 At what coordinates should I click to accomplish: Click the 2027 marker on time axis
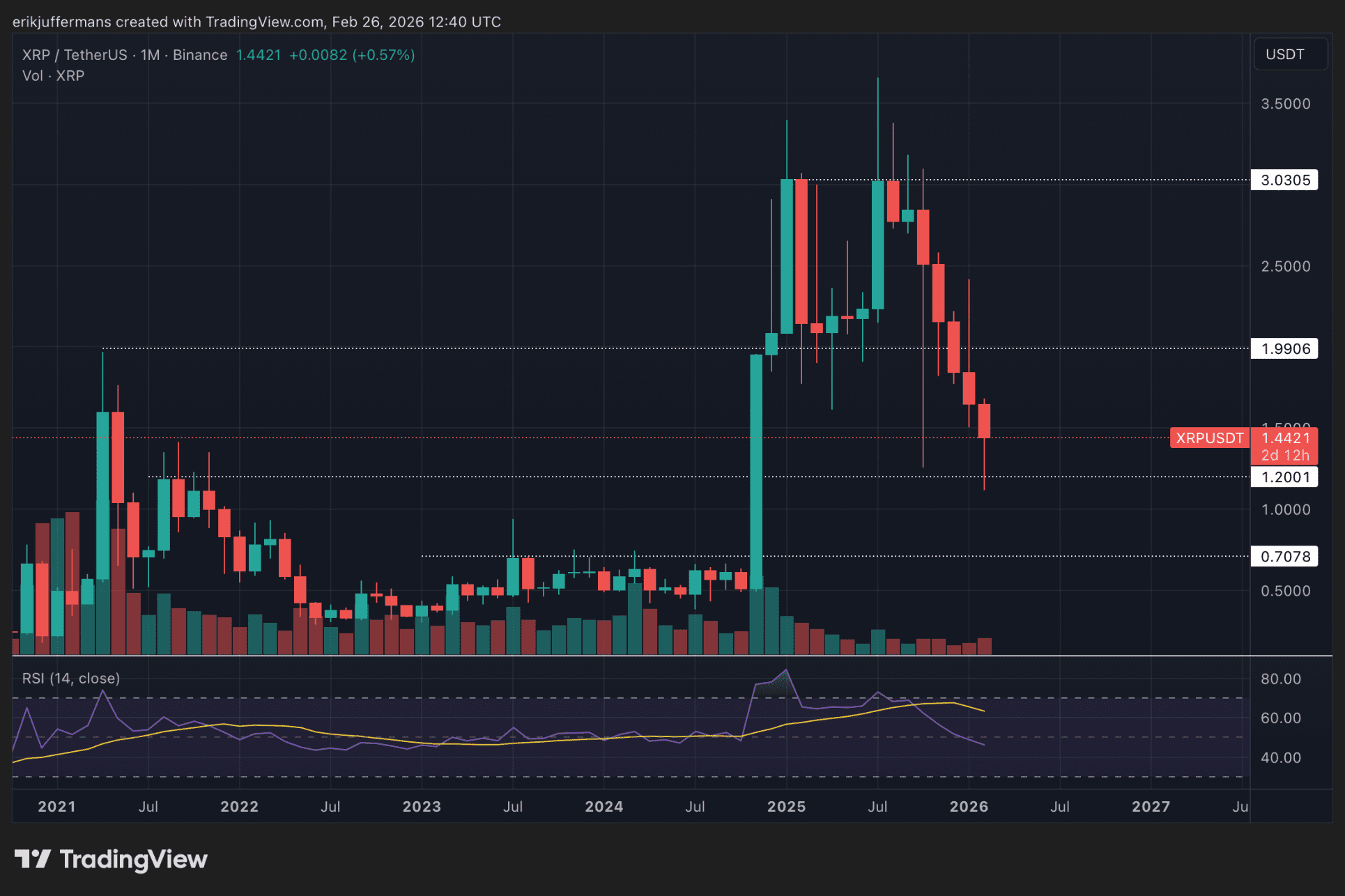[1151, 806]
